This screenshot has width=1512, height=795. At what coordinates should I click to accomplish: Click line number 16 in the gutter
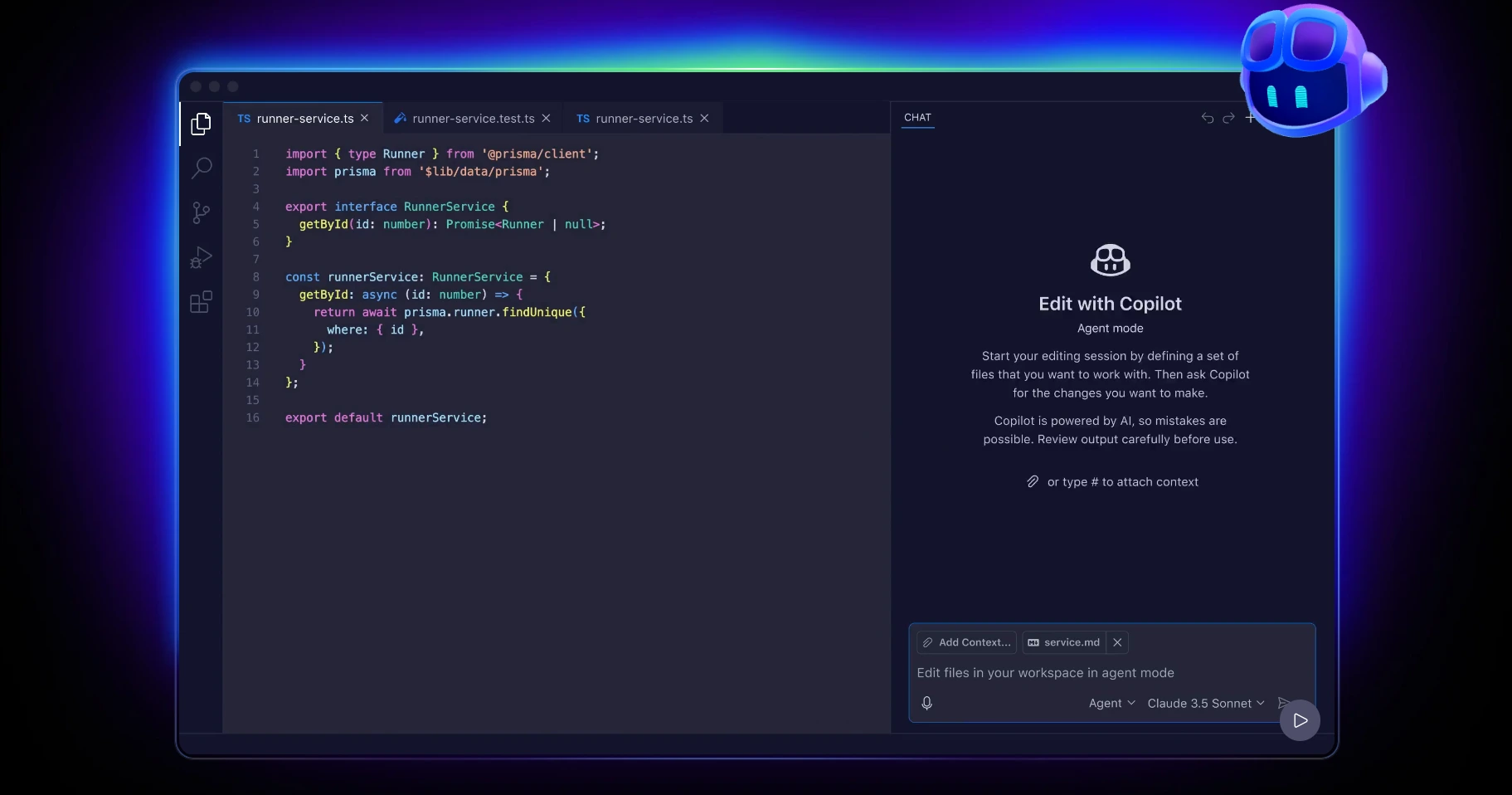click(252, 417)
